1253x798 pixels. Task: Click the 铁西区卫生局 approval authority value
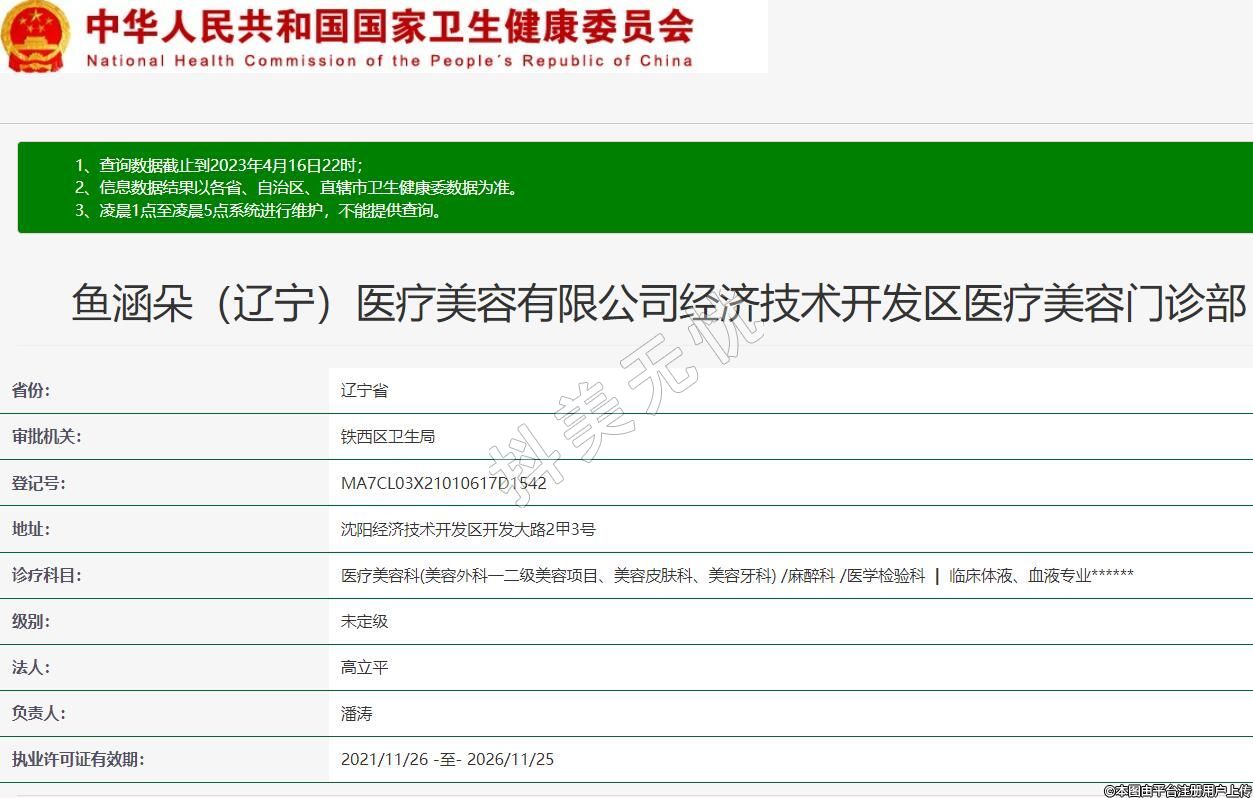pos(388,436)
